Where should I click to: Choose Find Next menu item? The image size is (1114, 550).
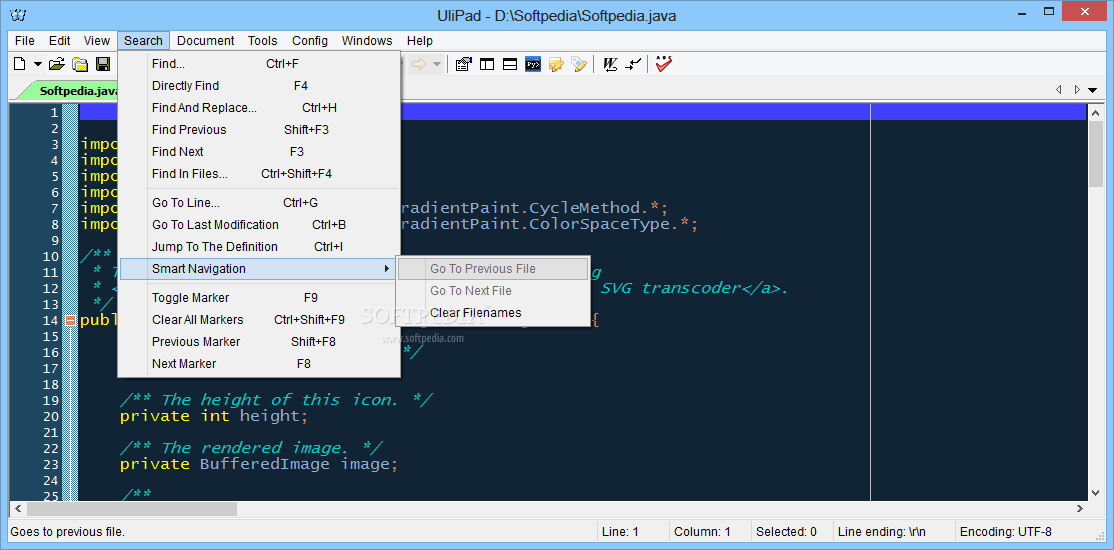pos(259,151)
